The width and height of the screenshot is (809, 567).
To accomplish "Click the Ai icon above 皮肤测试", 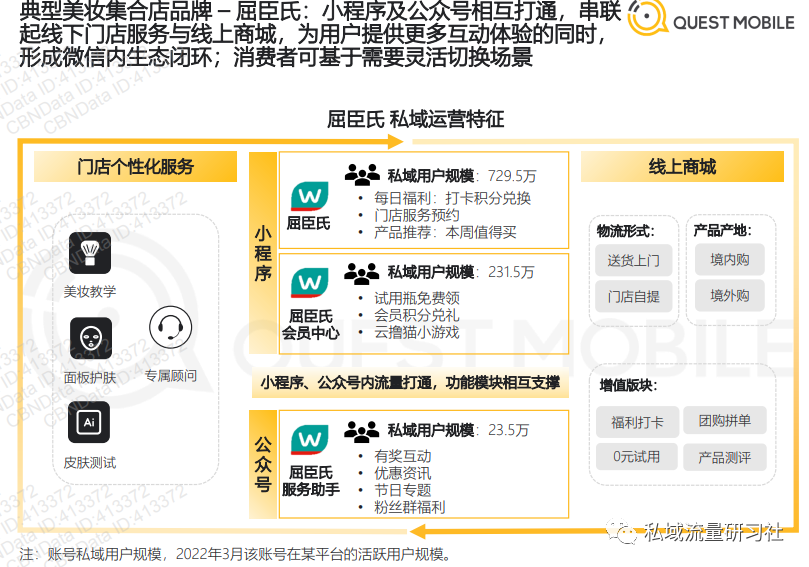I will 89,422.
